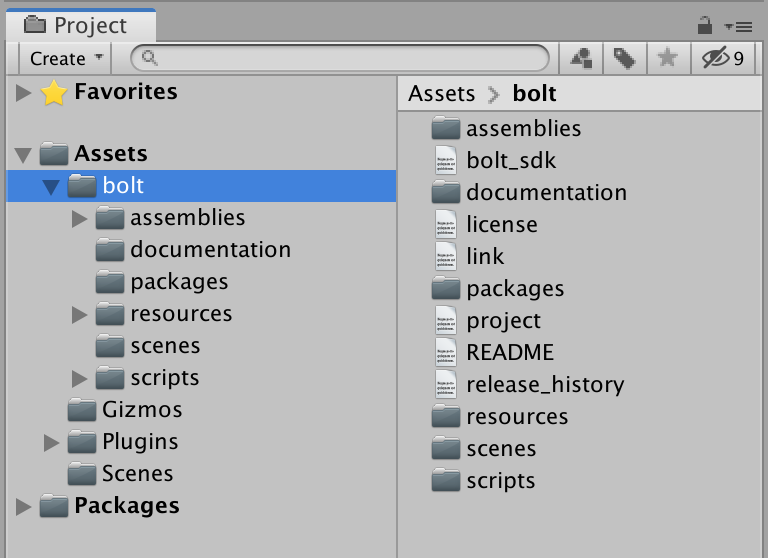Select the Project tab
The width and height of the screenshot is (768, 558).
tap(81, 25)
